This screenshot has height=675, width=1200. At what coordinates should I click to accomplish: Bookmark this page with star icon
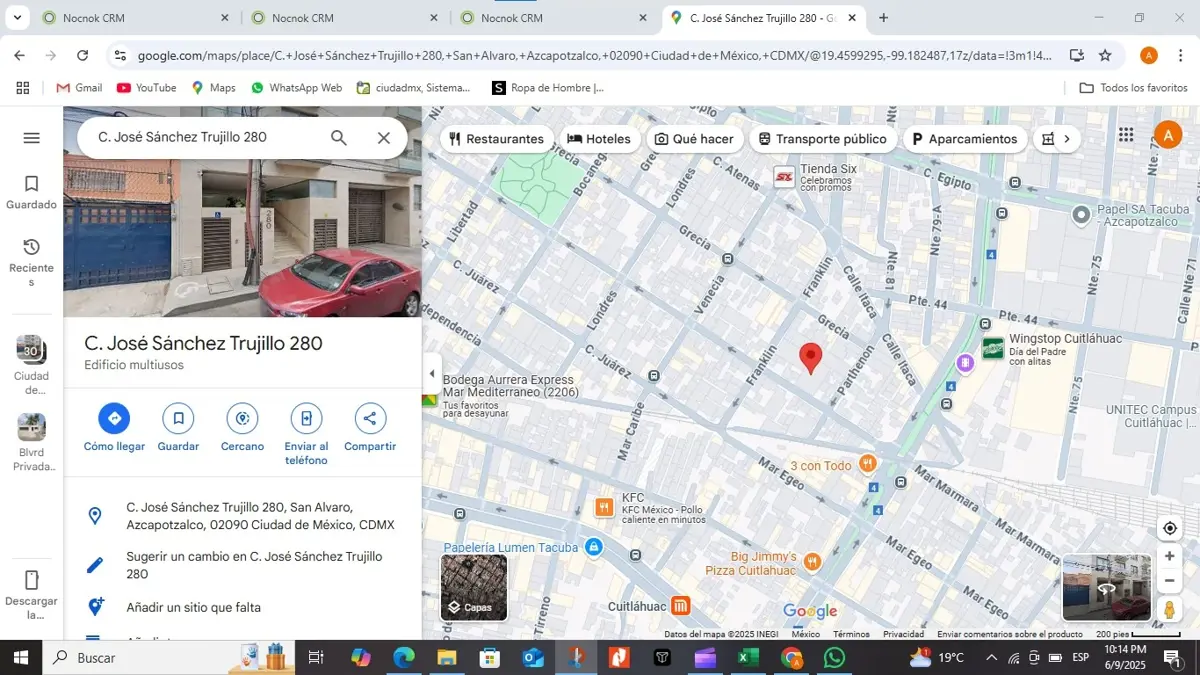[1105, 56]
